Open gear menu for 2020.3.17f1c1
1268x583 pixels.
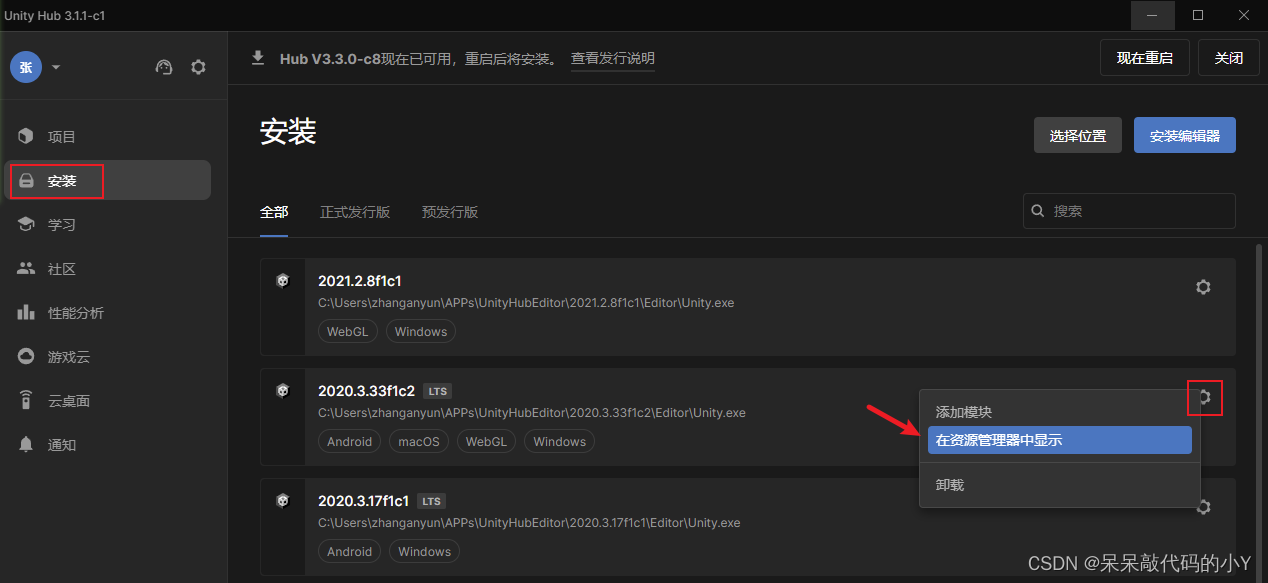[x=1206, y=507]
